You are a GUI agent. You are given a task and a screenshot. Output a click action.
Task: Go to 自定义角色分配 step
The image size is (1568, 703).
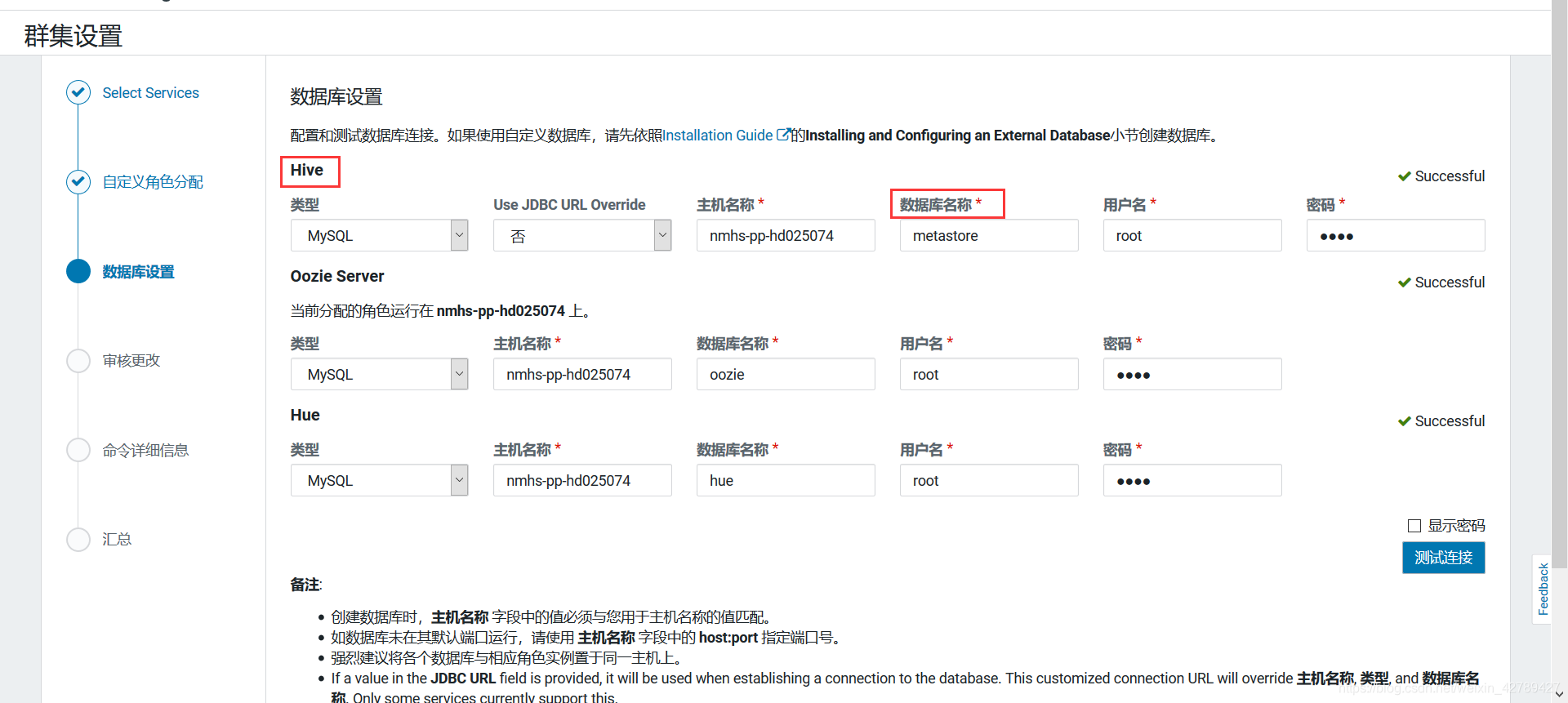click(153, 182)
